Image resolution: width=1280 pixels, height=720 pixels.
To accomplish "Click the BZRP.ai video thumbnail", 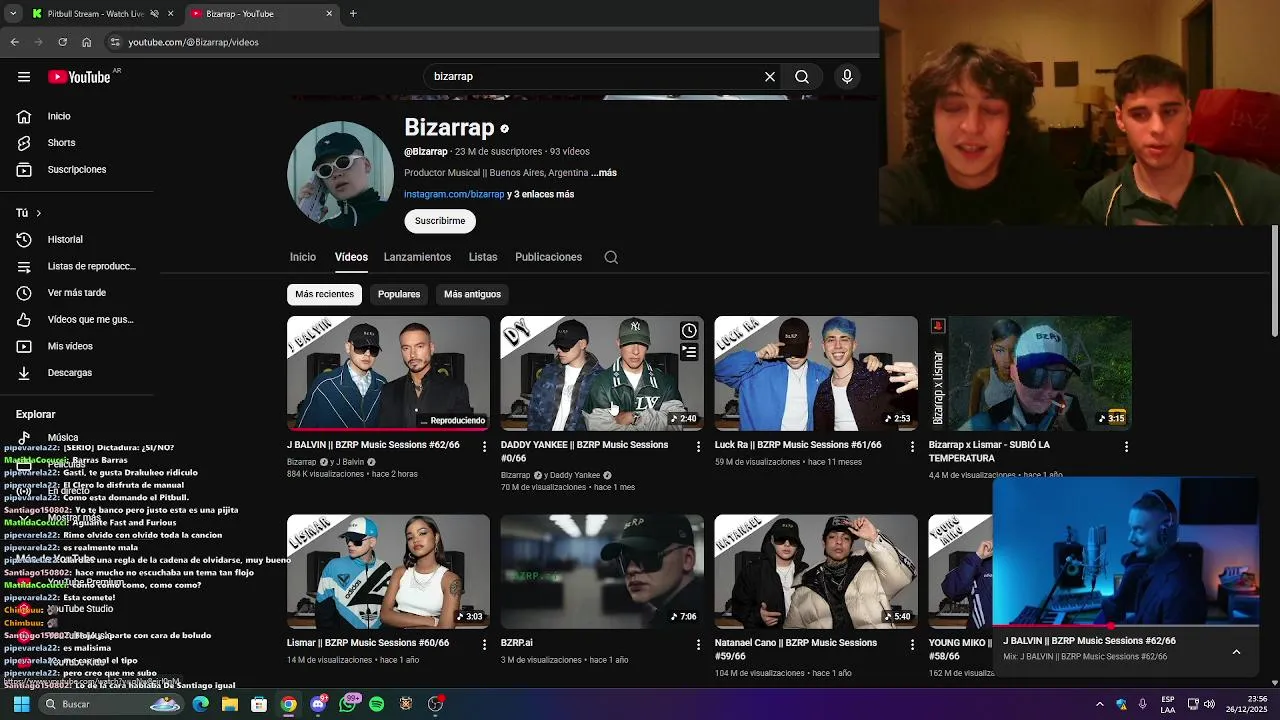I will [602, 571].
